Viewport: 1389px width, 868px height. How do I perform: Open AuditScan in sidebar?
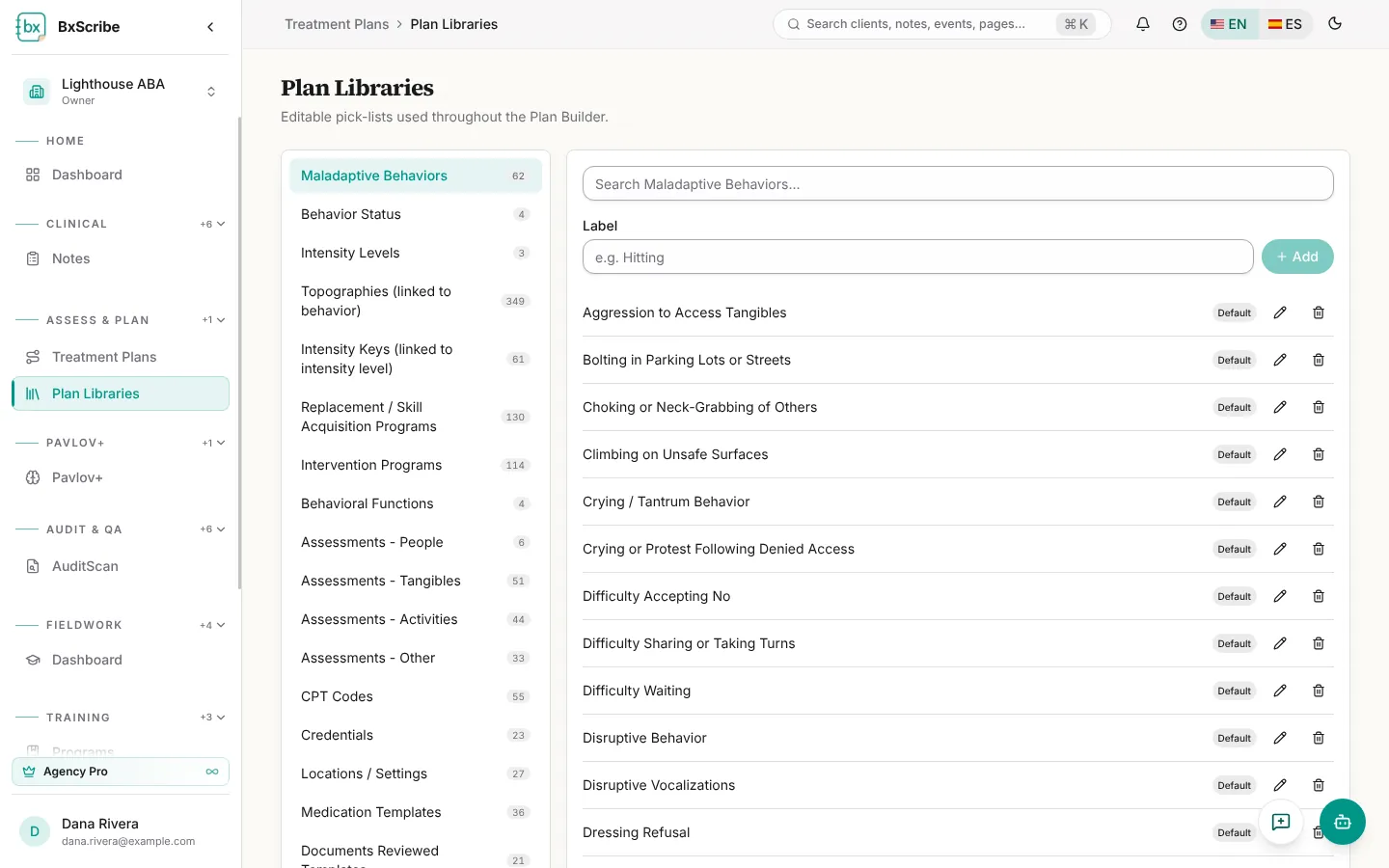pyautogui.click(x=121, y=566)
